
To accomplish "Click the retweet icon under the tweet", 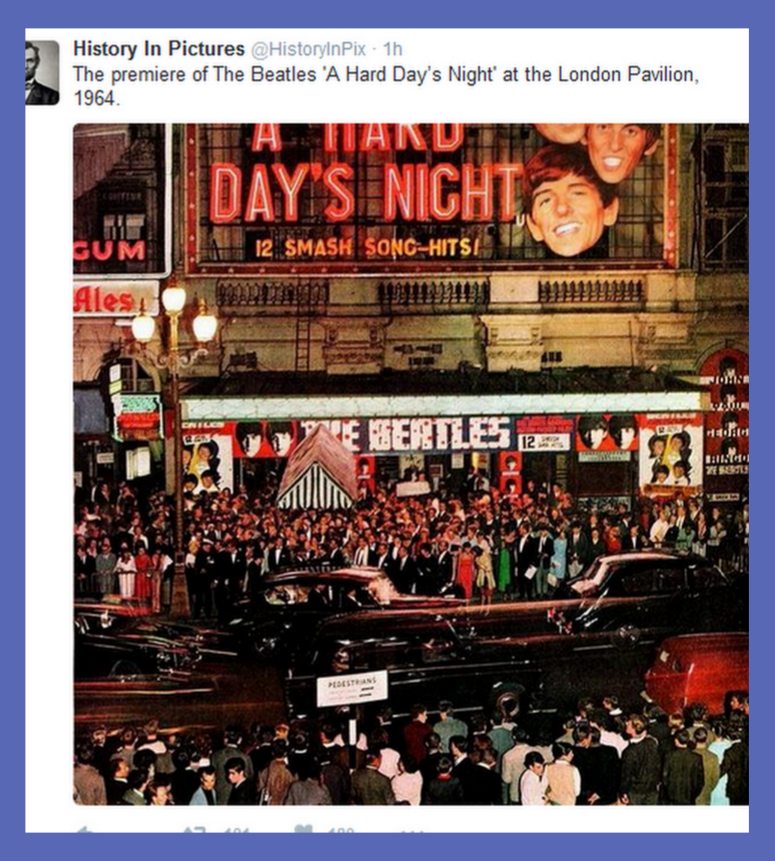I will point(193,830).
